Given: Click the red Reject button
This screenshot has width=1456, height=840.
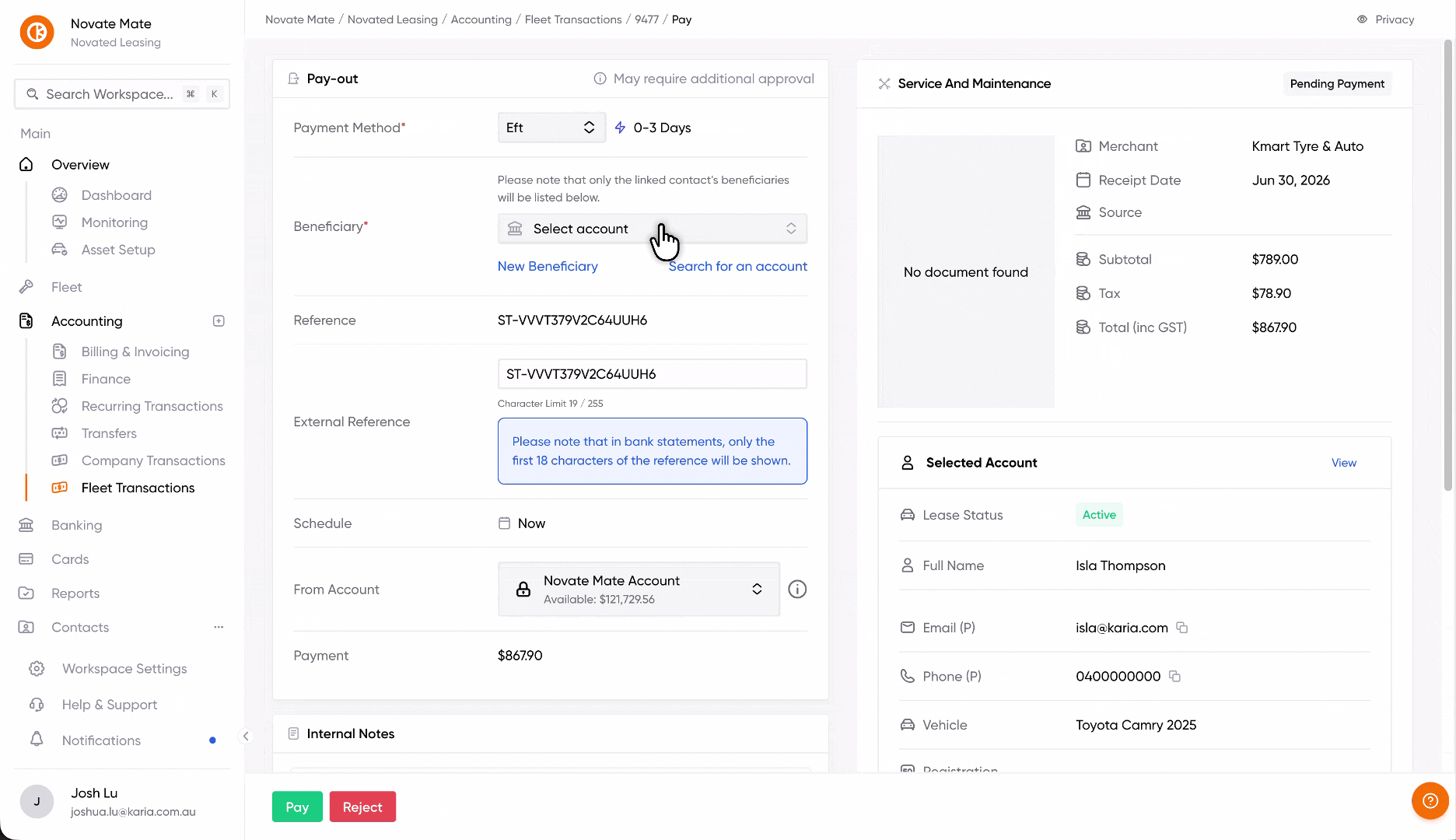Looking at the screenshot, I should point(362,807).
